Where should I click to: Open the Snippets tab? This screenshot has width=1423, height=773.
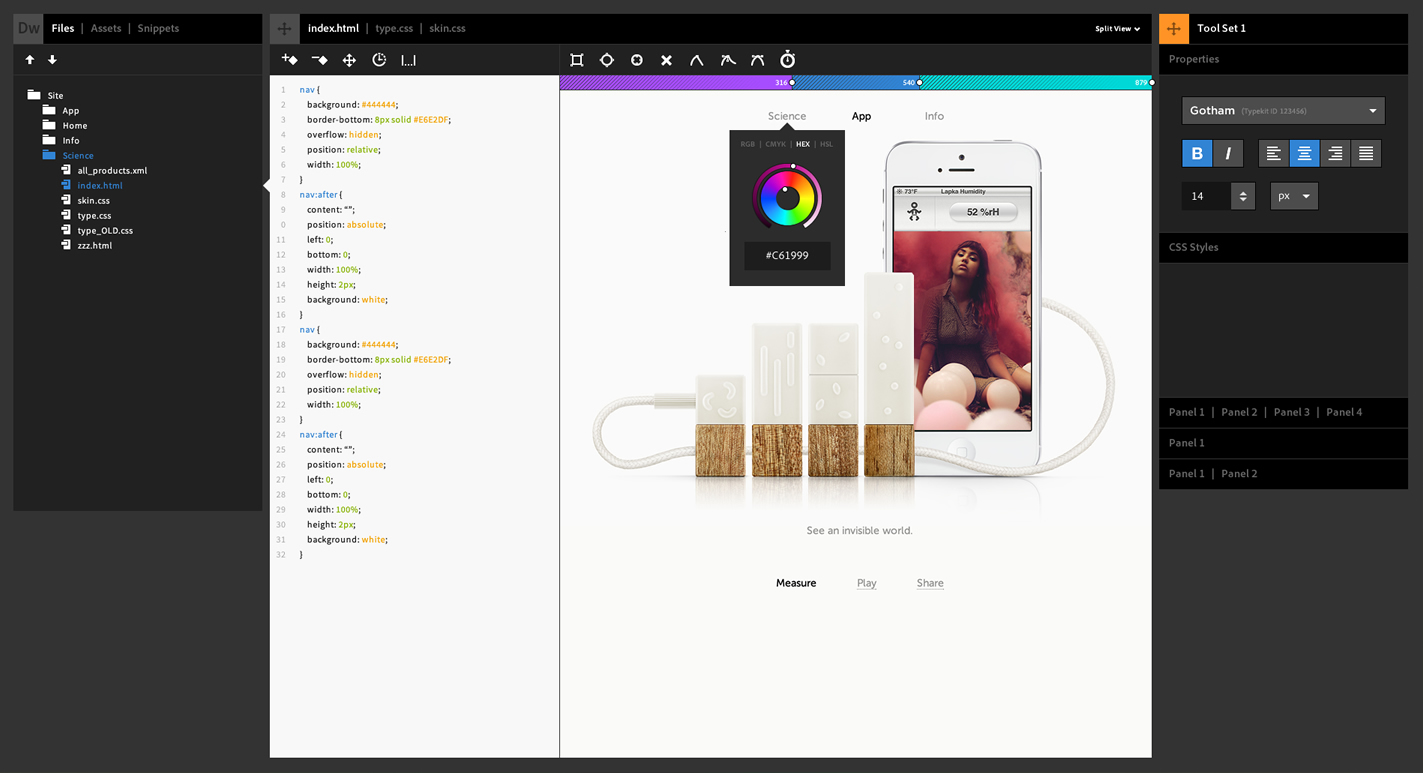coord(158,29)
